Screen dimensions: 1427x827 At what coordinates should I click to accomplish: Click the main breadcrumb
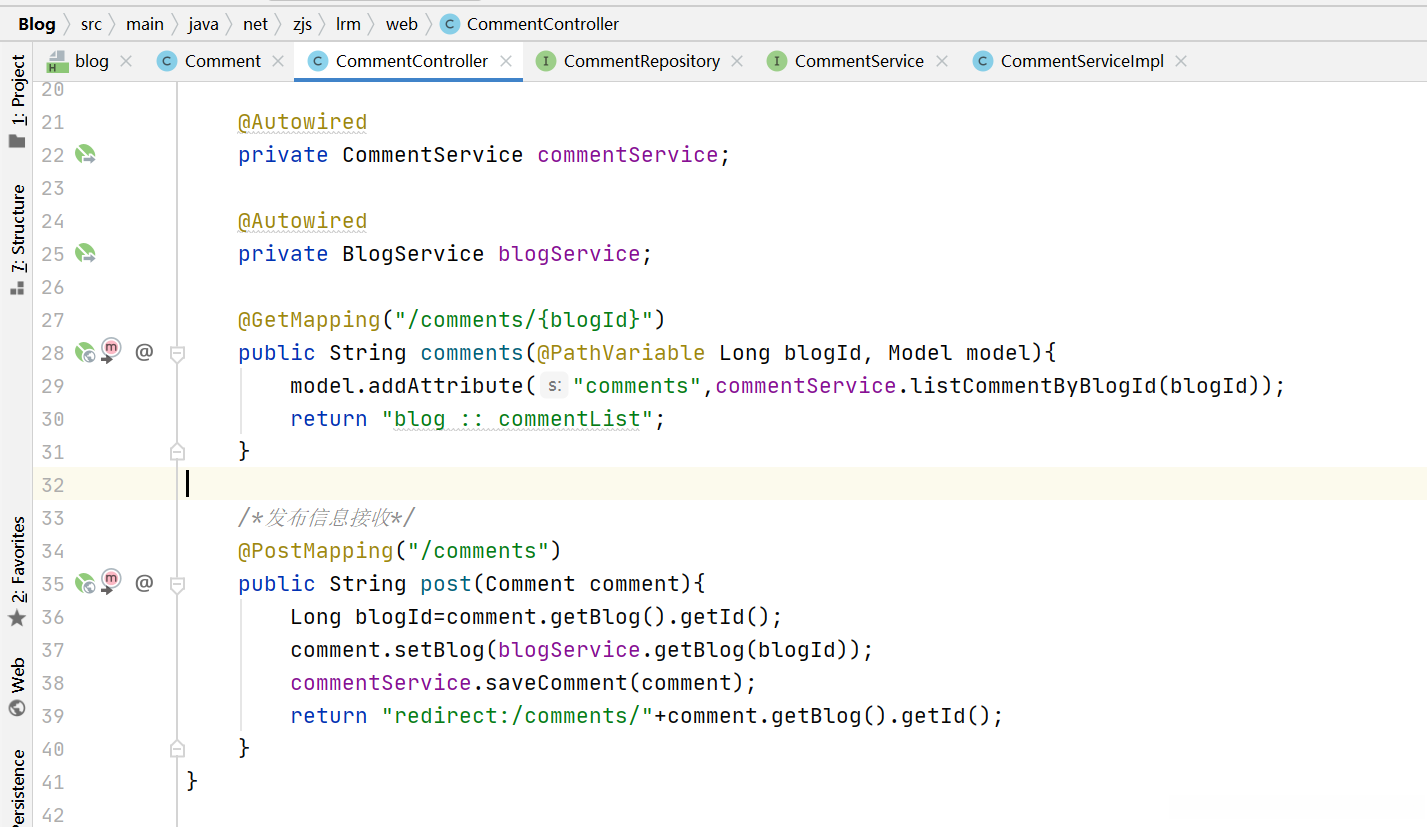coord(145,24)
